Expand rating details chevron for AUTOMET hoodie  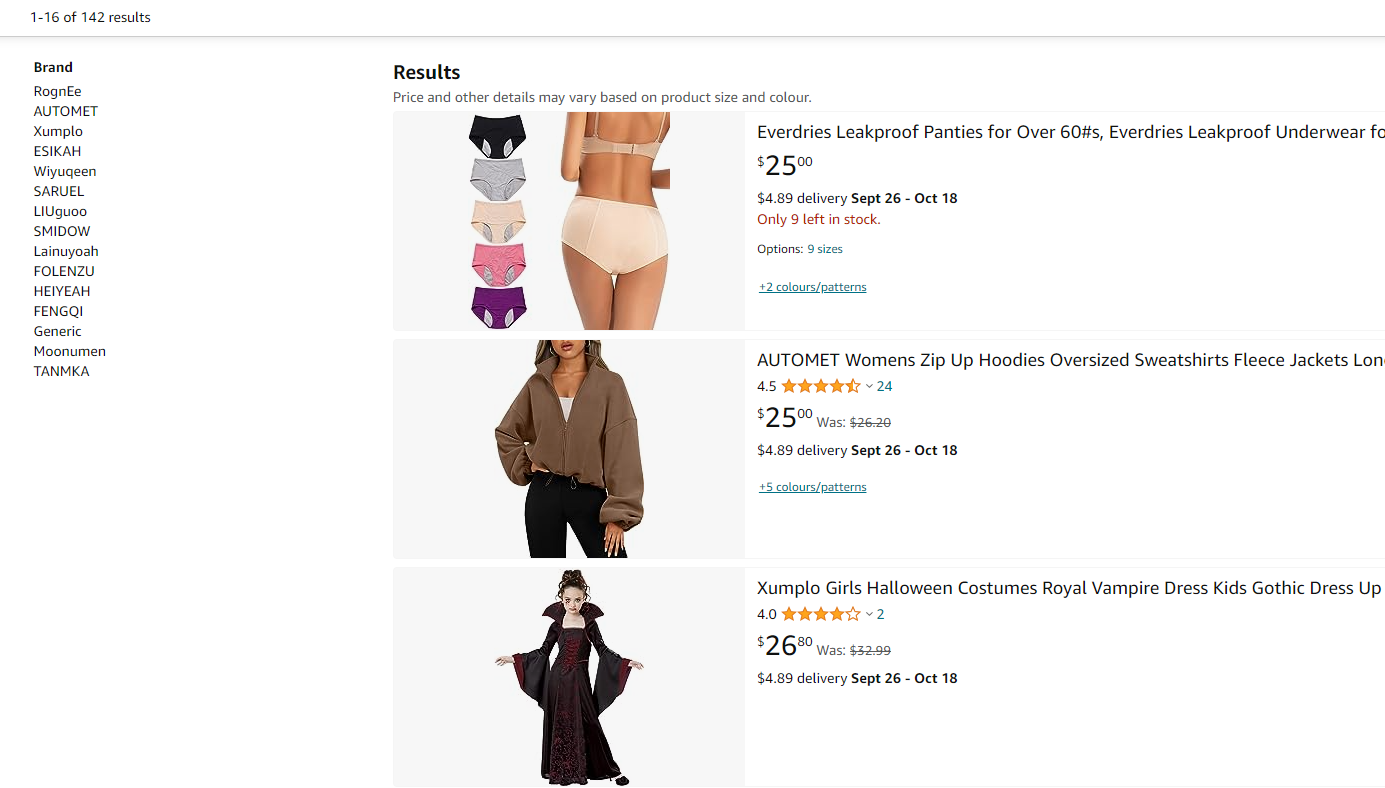(x=869, y=387)
